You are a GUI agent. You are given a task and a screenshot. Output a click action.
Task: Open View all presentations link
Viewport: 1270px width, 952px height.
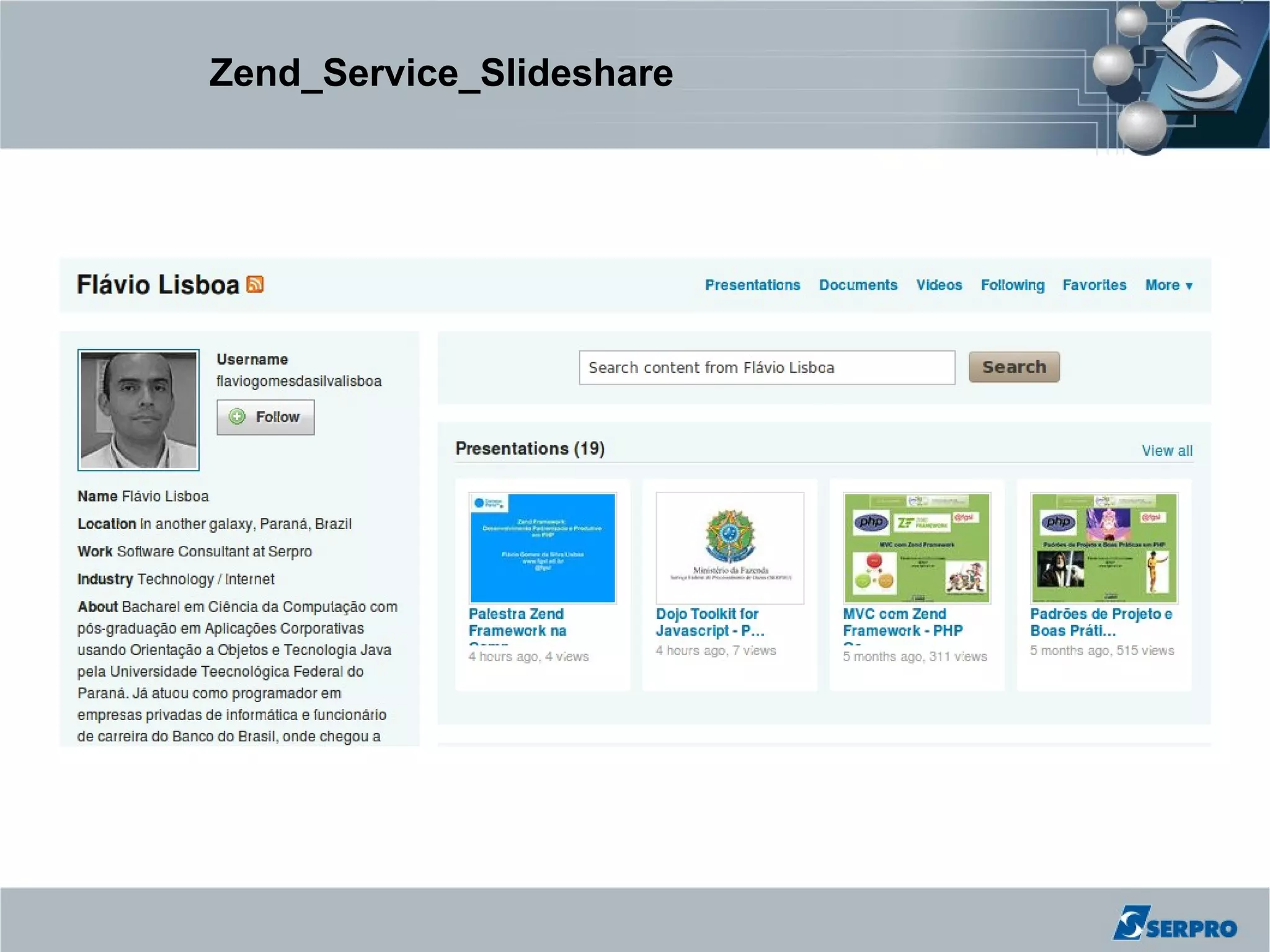(1166, 451)
